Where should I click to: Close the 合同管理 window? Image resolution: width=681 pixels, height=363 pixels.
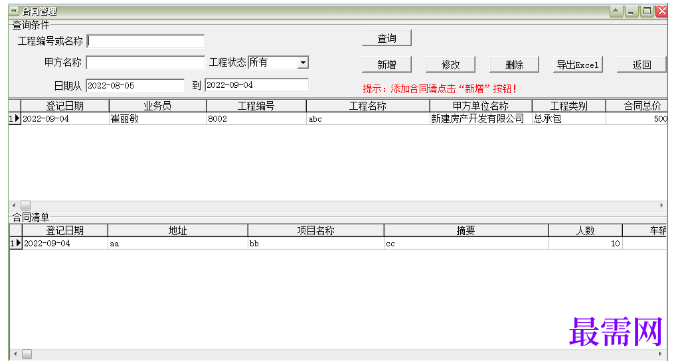coord(661,11)
